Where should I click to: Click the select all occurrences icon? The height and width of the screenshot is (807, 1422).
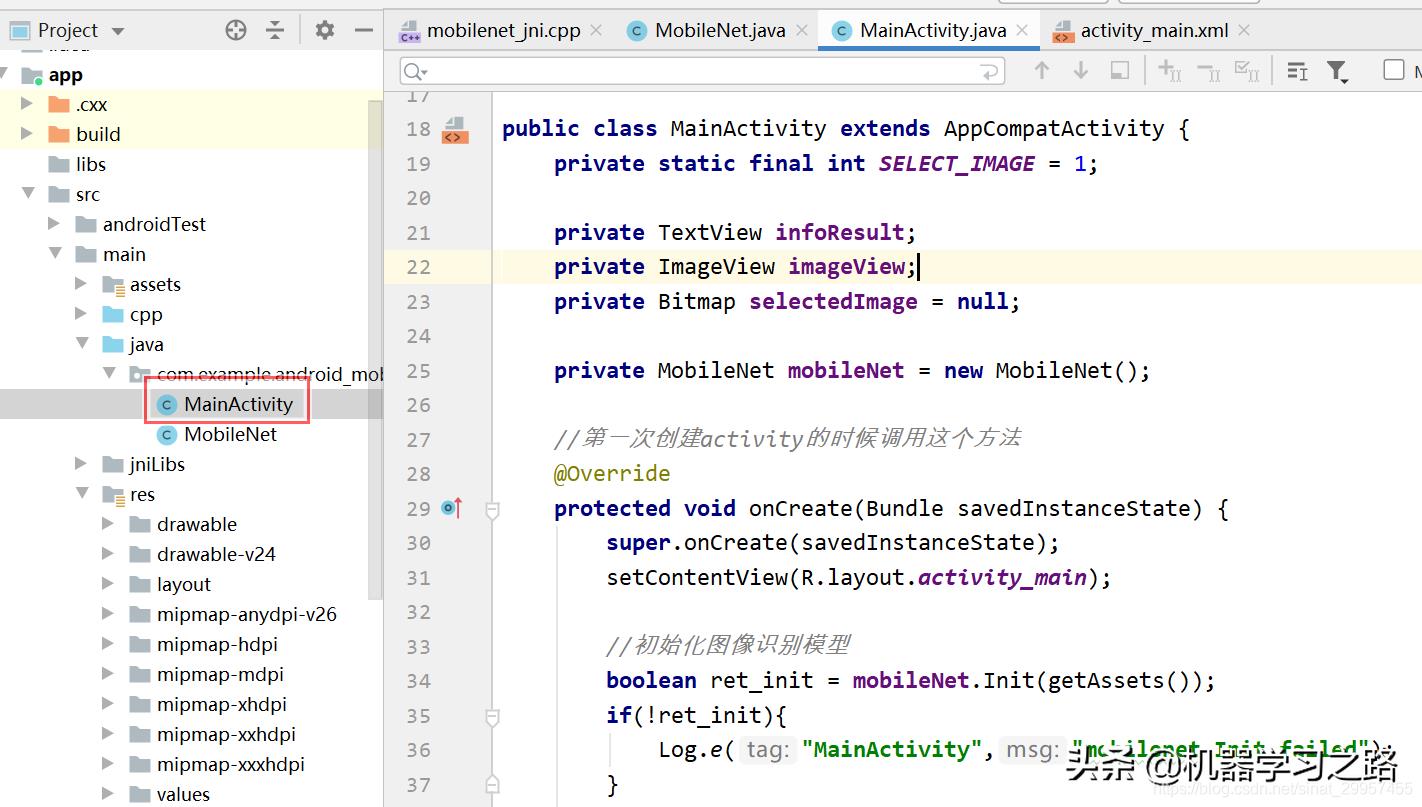1120,70
